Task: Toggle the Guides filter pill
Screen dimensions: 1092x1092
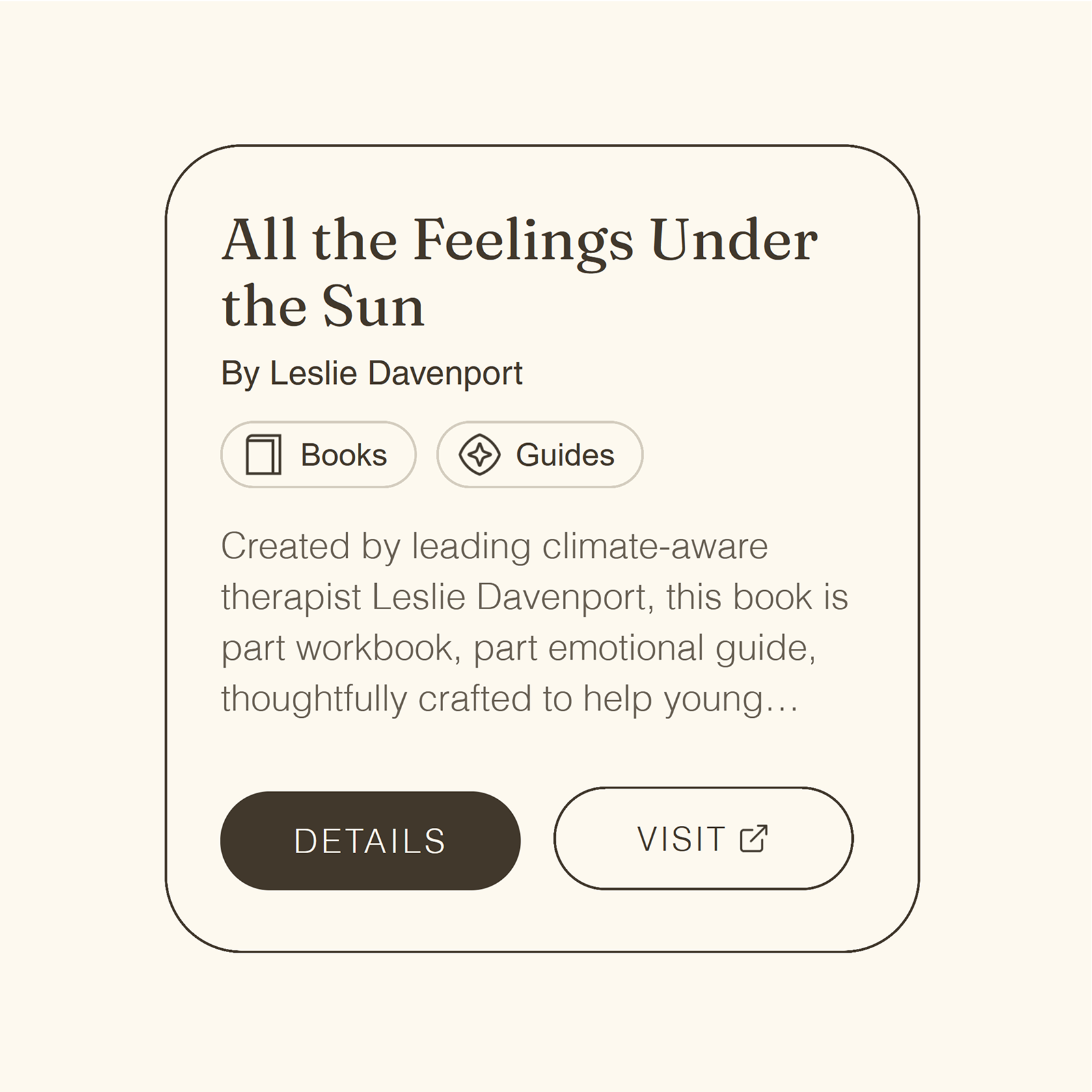Action: coord(539,455)
